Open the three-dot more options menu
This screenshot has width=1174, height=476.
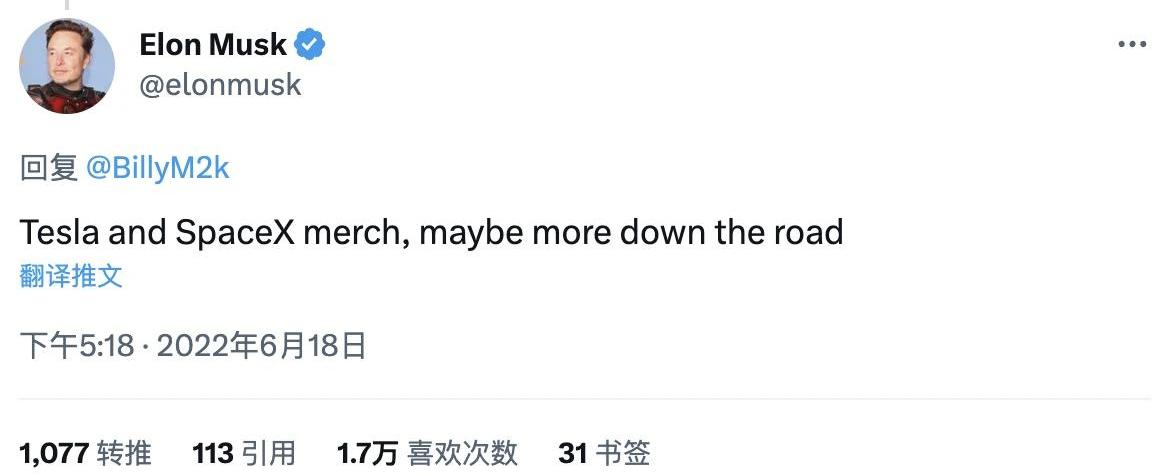[1131, 46]
